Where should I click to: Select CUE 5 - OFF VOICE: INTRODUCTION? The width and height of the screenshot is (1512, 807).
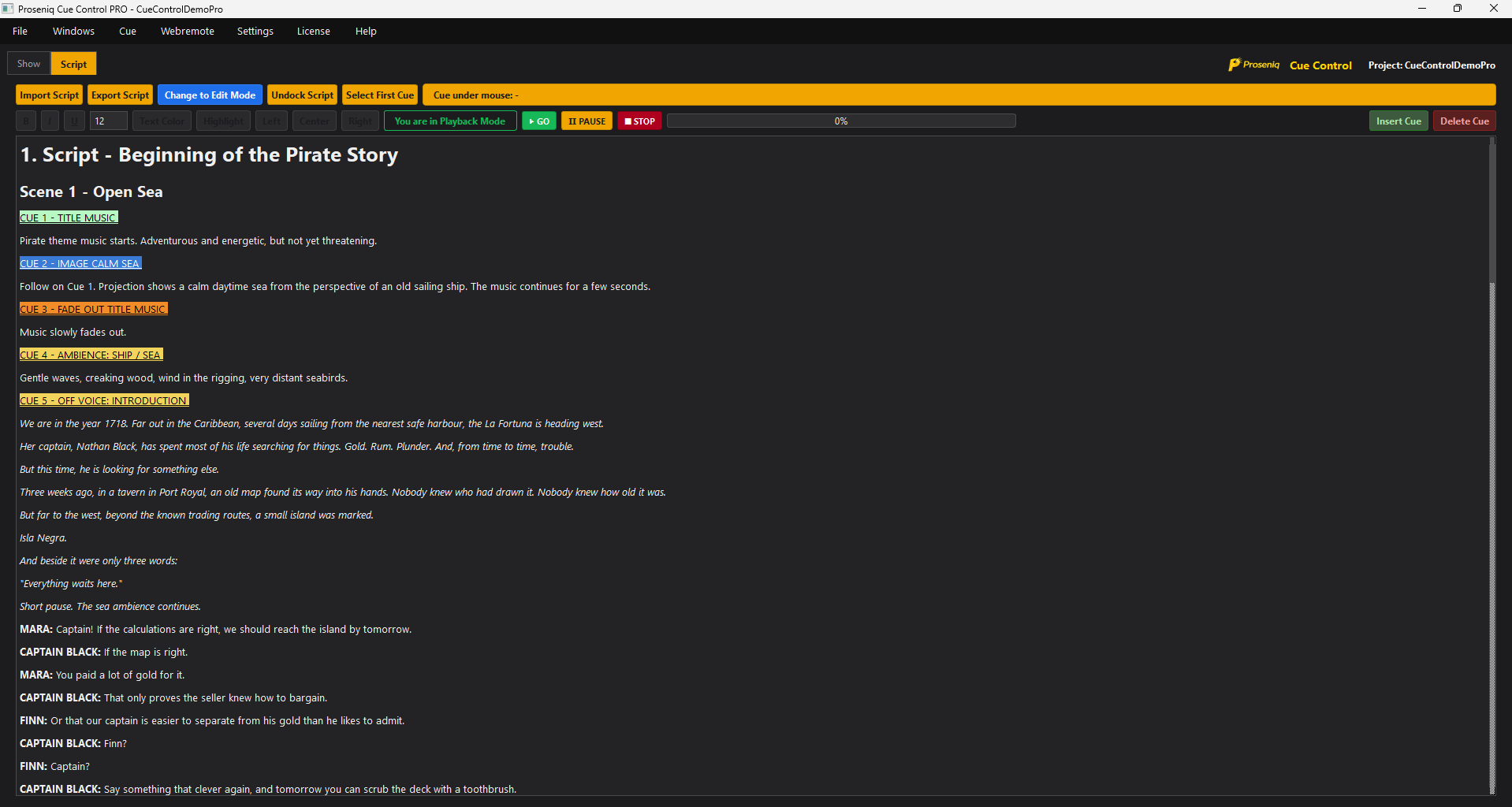pos(104,400)
